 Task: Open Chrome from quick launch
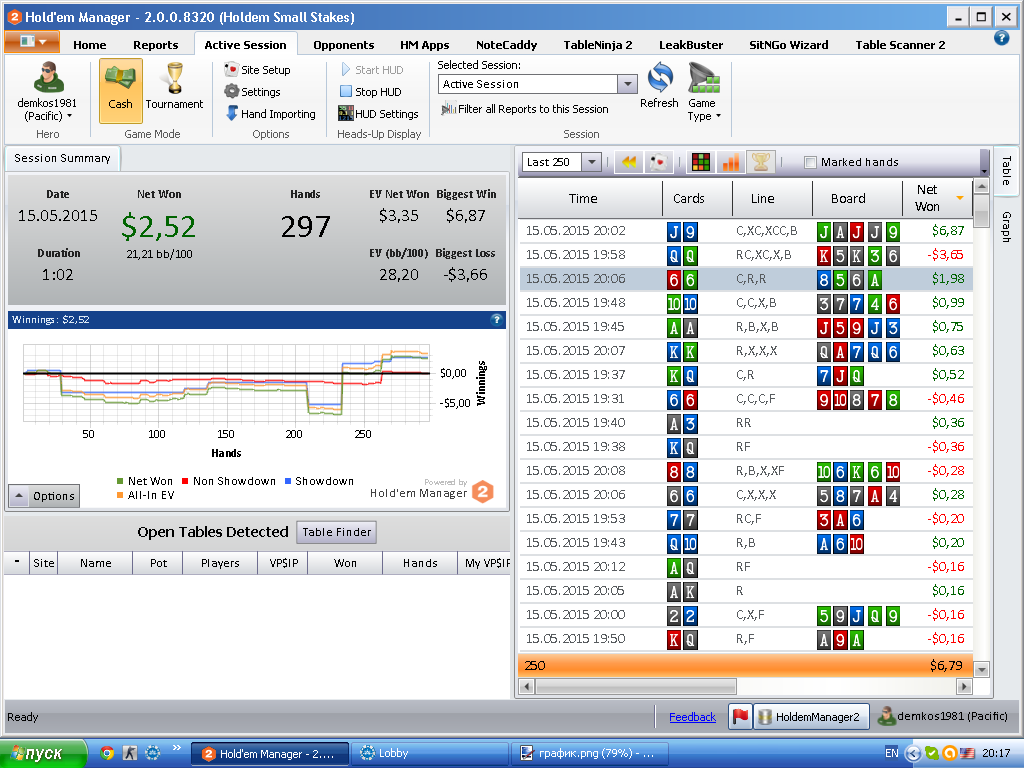[x=107, y=753]
